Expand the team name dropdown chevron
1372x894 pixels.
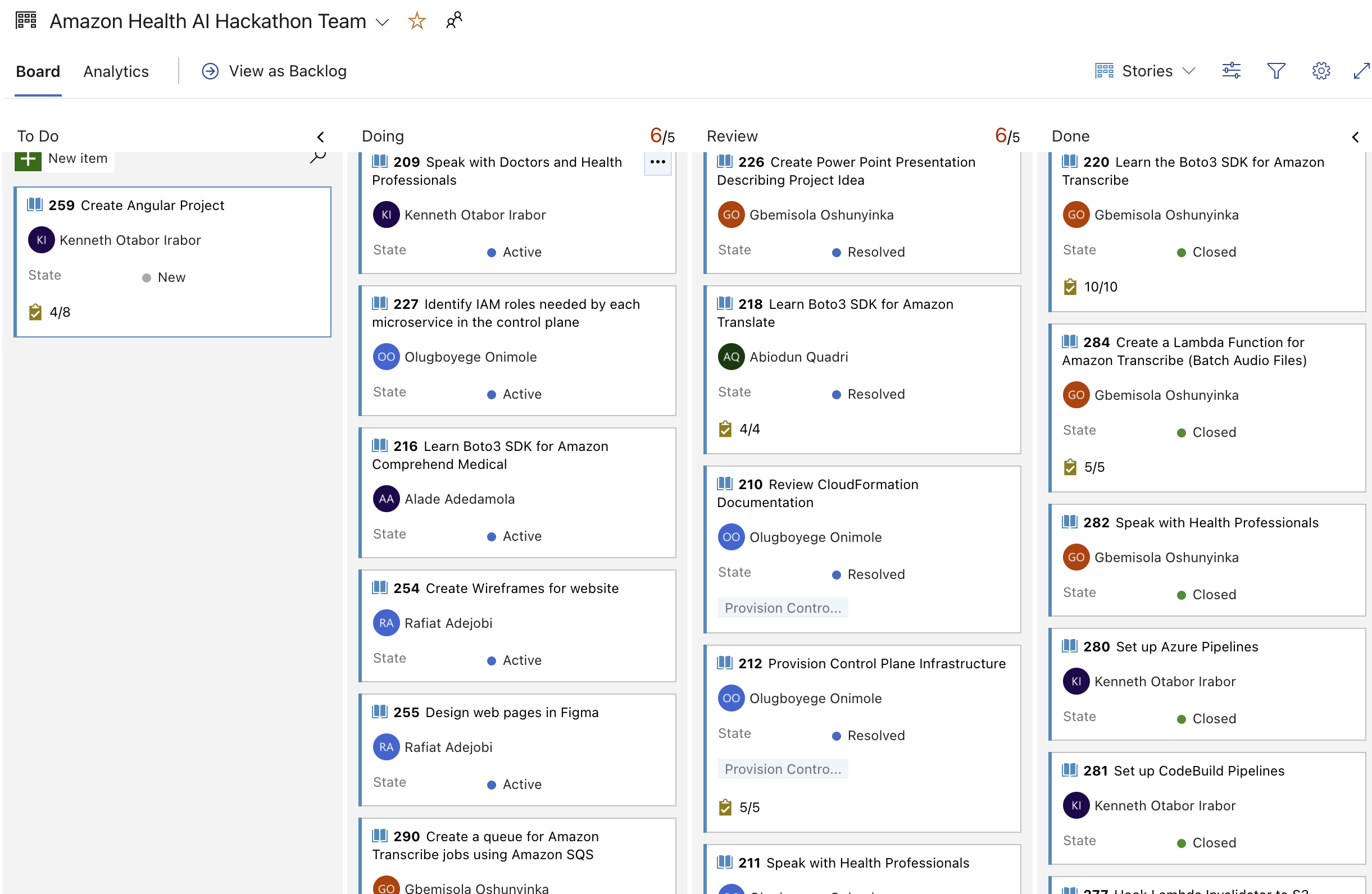click(382, 22)
